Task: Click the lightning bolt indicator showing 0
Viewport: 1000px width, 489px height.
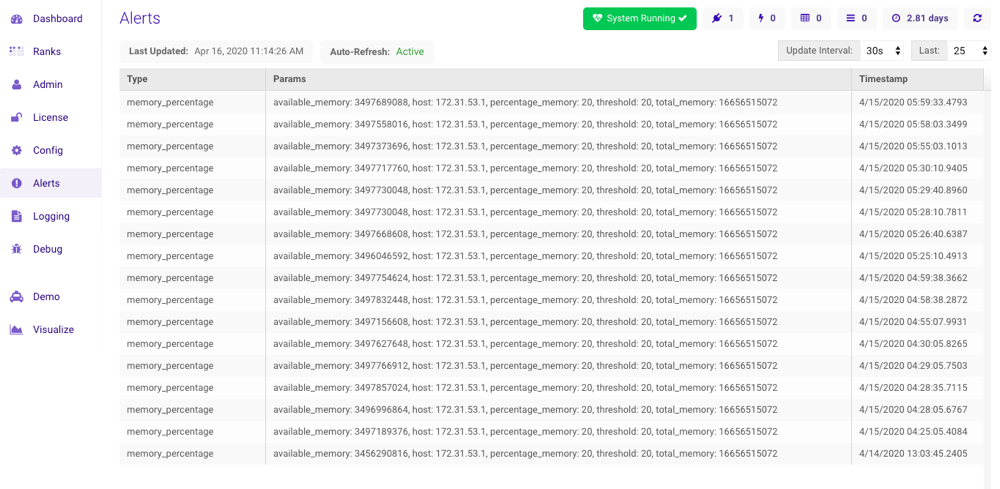Action: (767, 18)
